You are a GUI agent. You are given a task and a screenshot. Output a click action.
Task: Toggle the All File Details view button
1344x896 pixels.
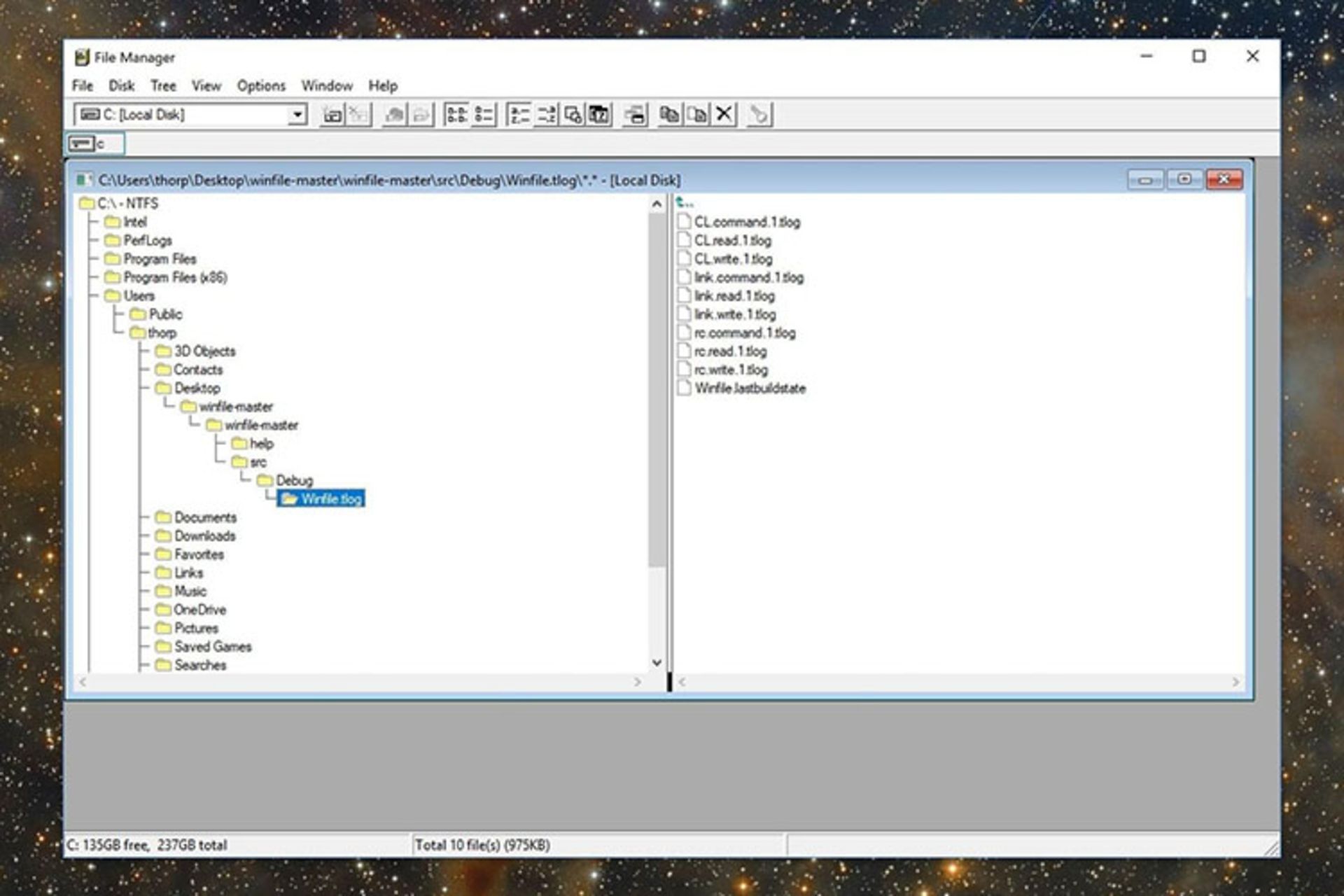pos(484,115)
